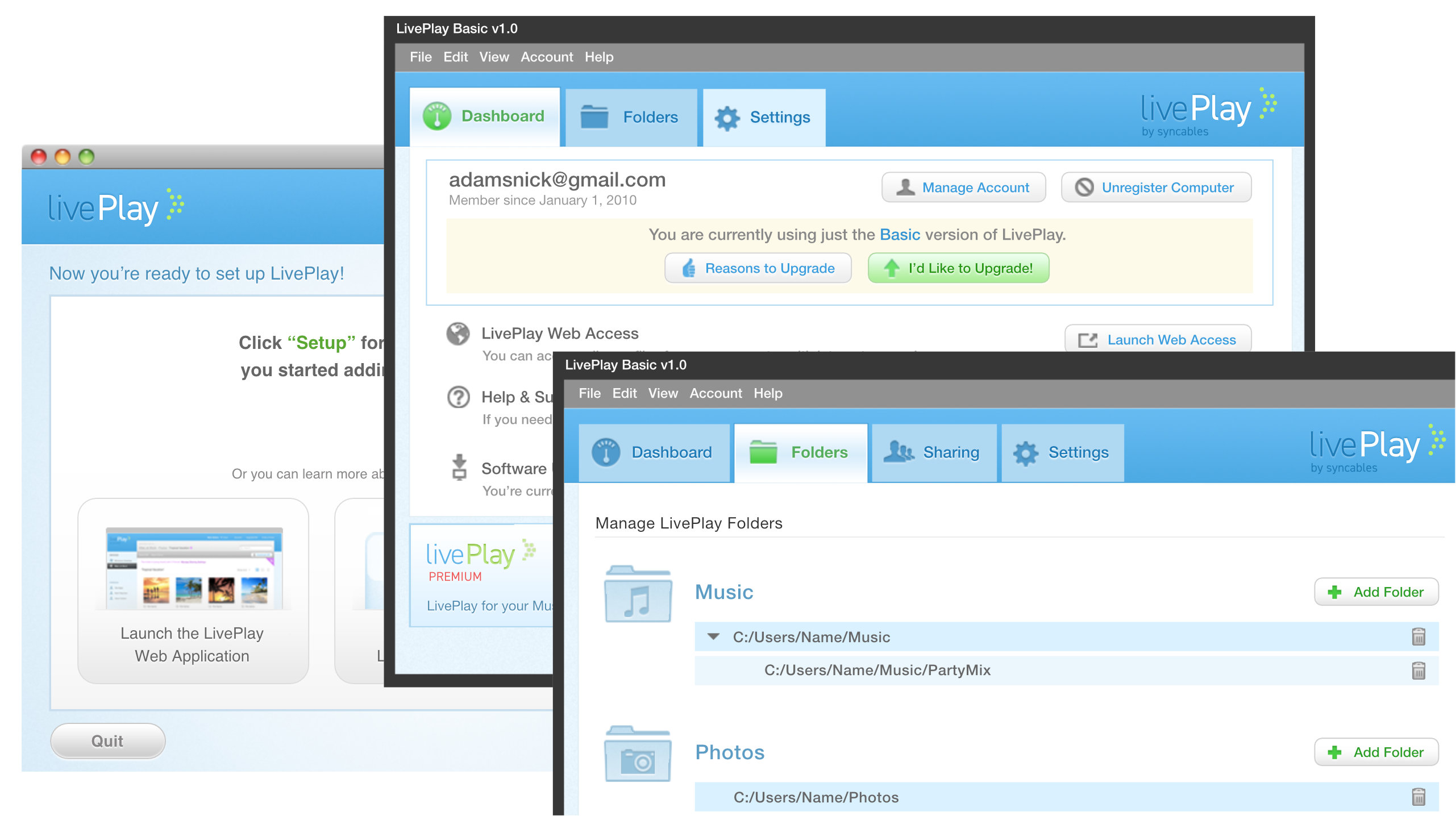Select the C:/Users/Name/Music/PartyMix row

1066,671
